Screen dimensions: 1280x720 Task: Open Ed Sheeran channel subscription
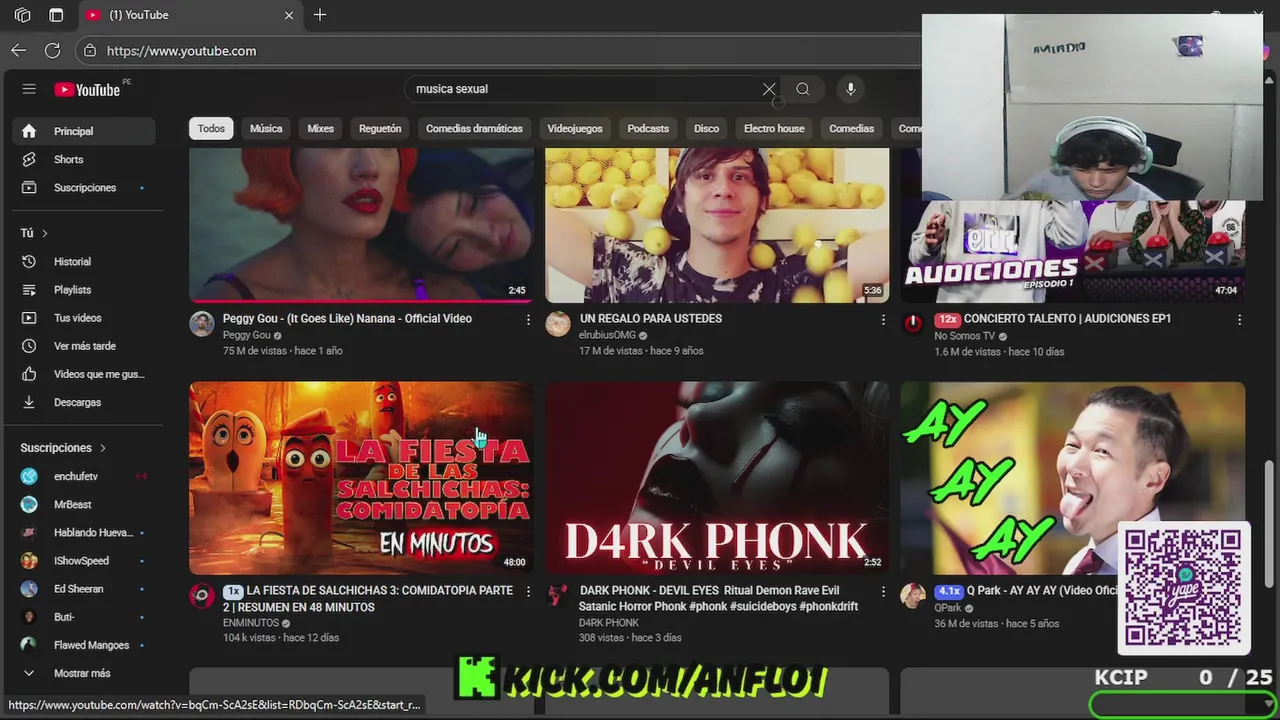tap(83, 588)
